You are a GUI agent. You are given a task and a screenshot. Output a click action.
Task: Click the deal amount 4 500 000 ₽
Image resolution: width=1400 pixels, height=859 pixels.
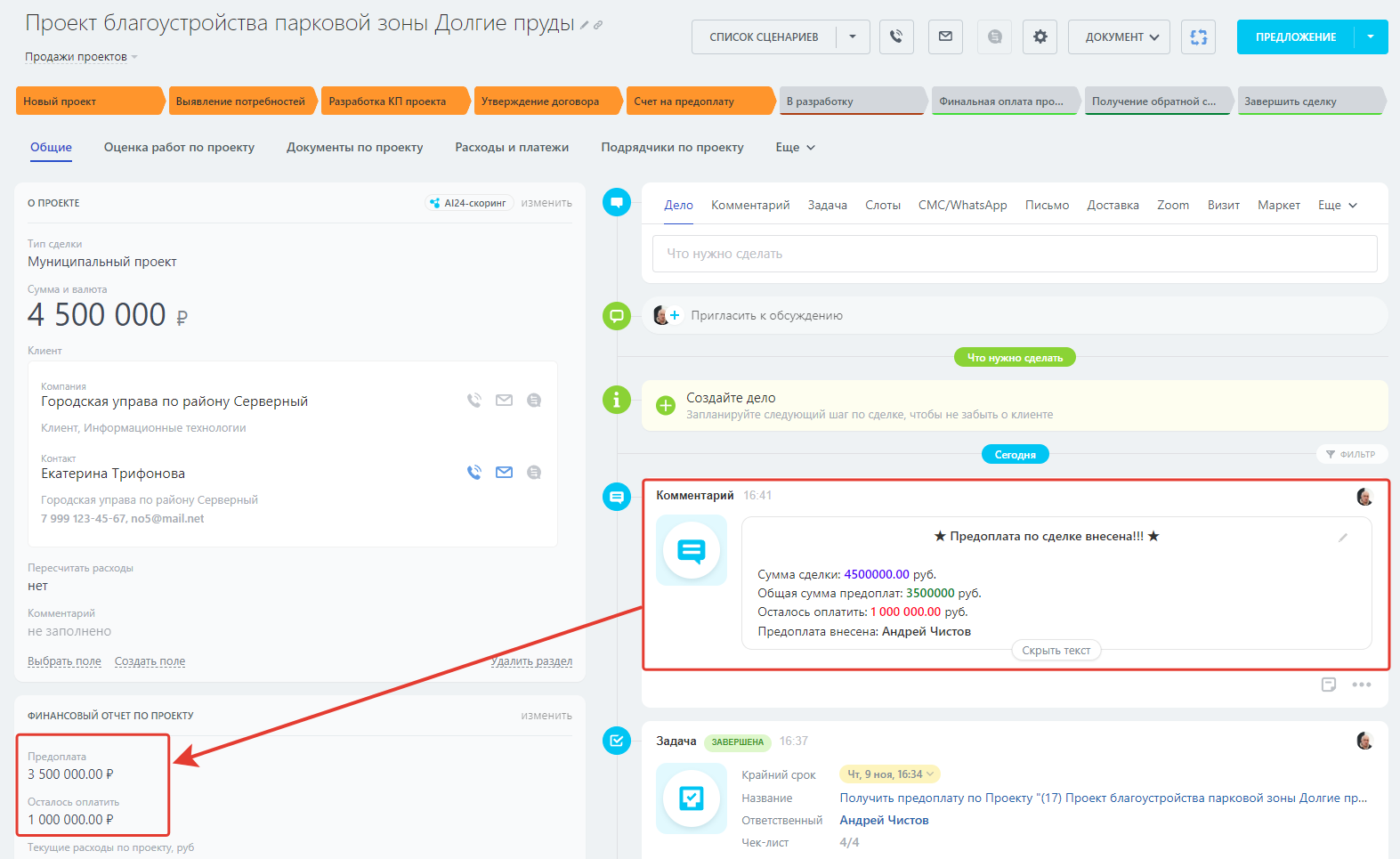click(108, 315)
